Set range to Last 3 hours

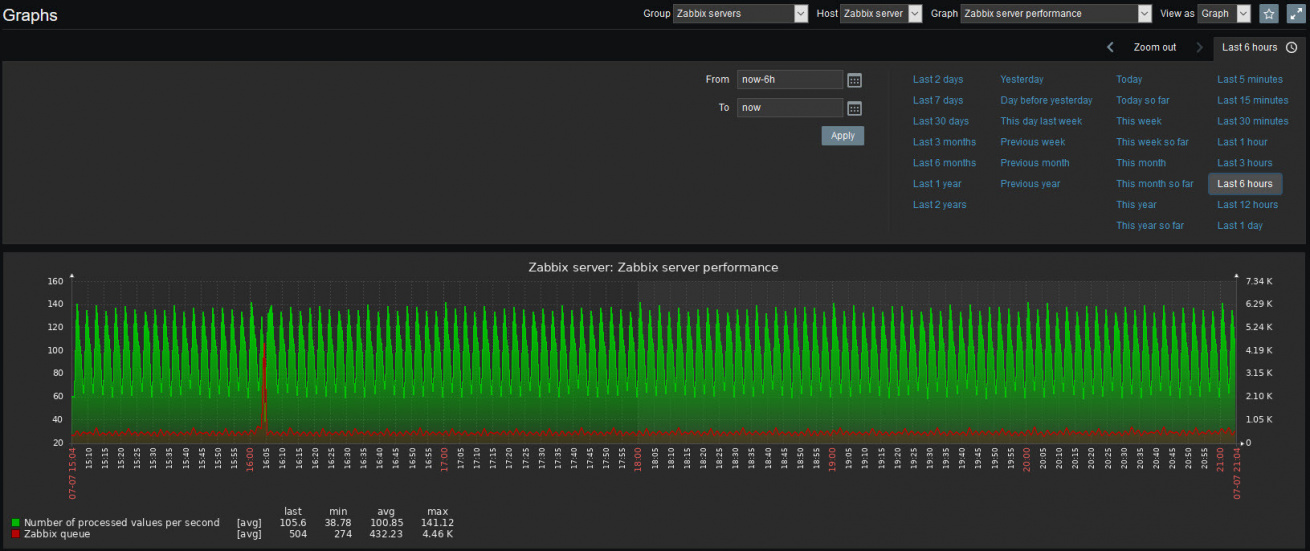[x=1245, y=163]
